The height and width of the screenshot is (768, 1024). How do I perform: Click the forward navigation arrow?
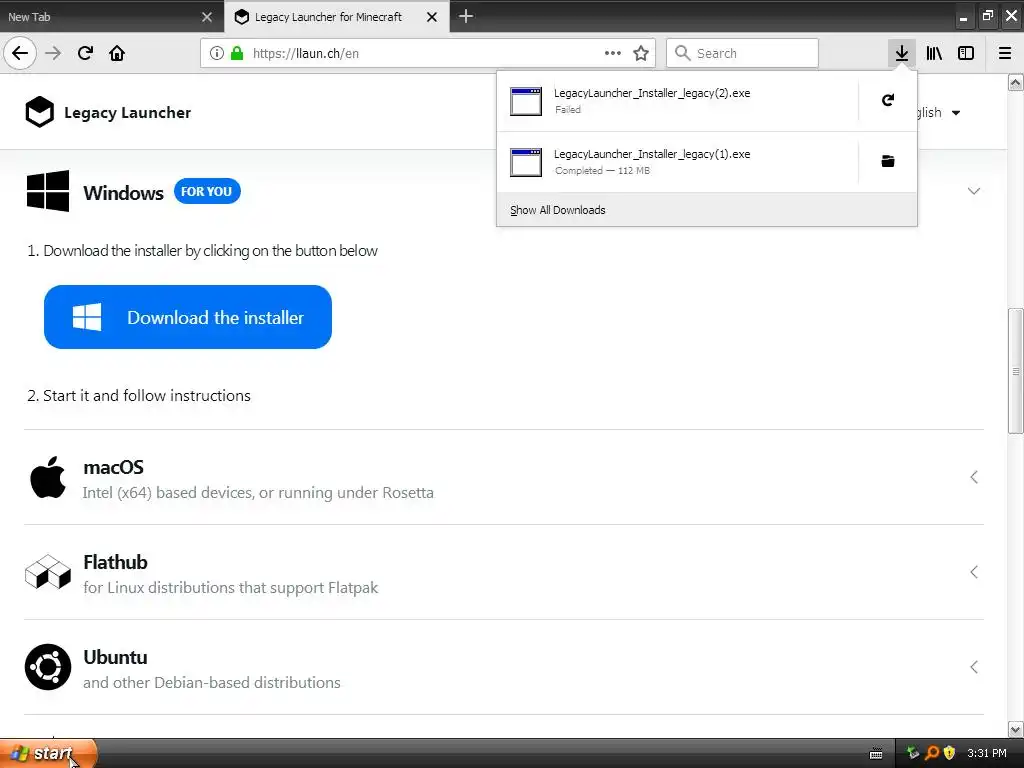pyautogui.click(x=53, y=53)
